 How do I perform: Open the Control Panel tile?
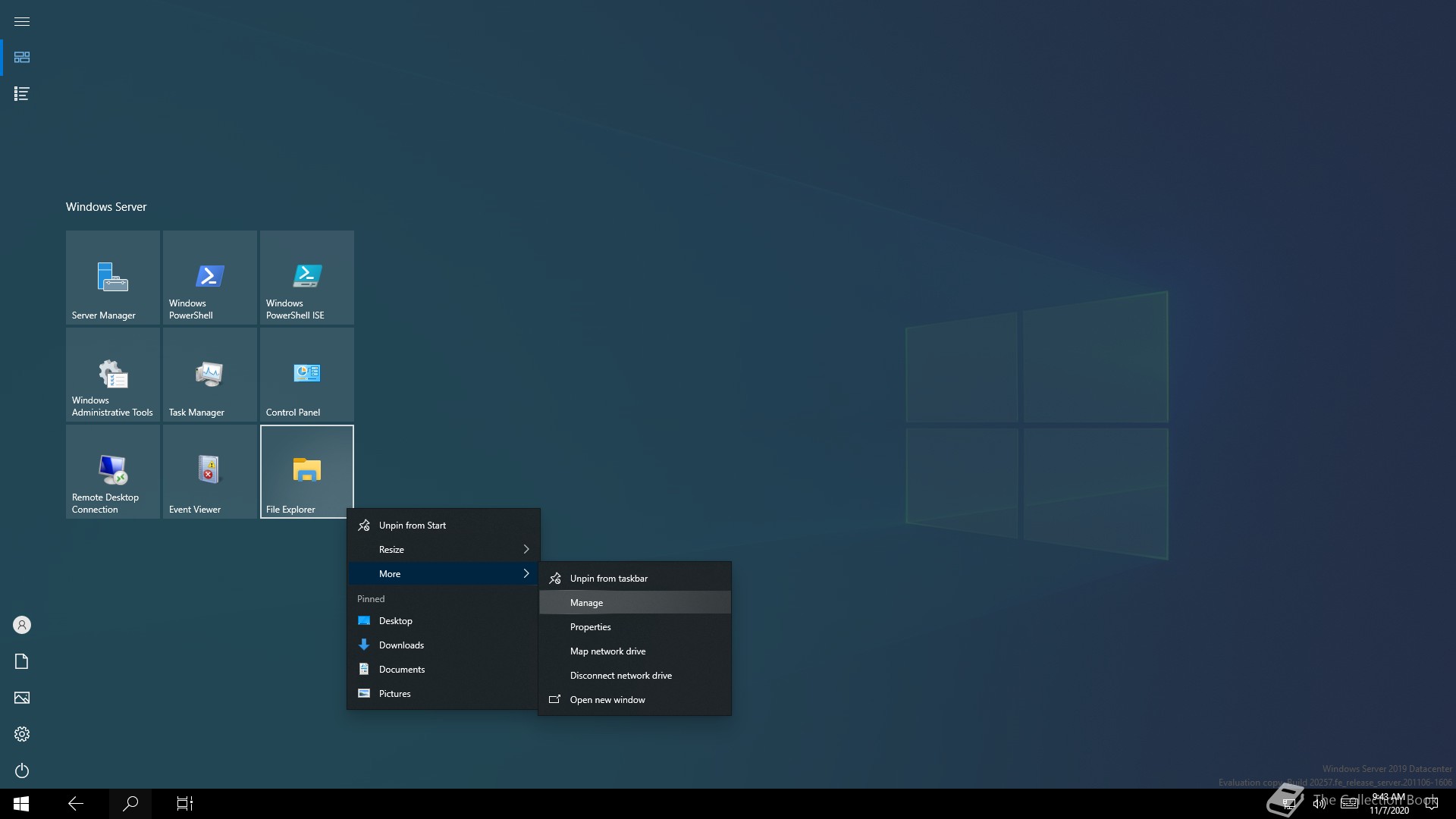tap(307, 375)
